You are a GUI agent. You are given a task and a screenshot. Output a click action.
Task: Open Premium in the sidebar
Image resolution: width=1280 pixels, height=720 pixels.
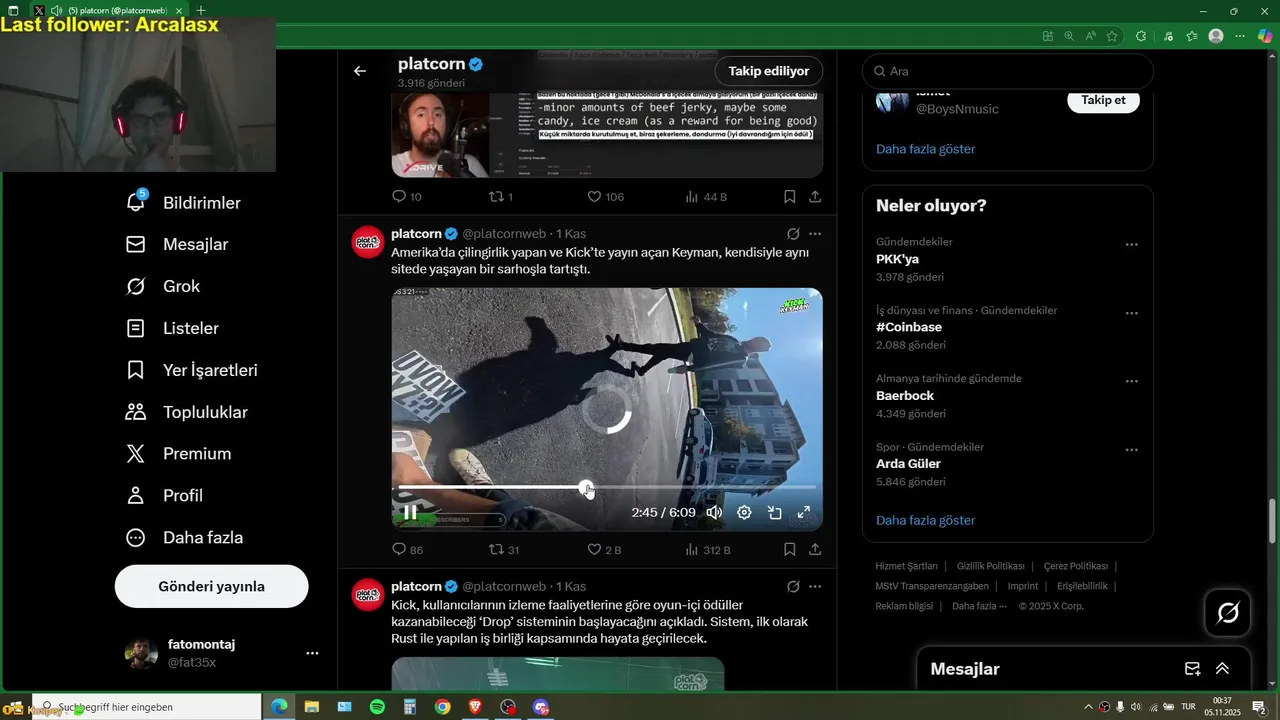click(x=178, y=454)
